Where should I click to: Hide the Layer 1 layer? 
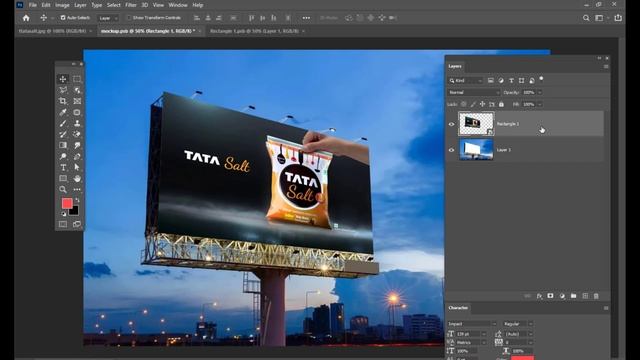(451, 150)
